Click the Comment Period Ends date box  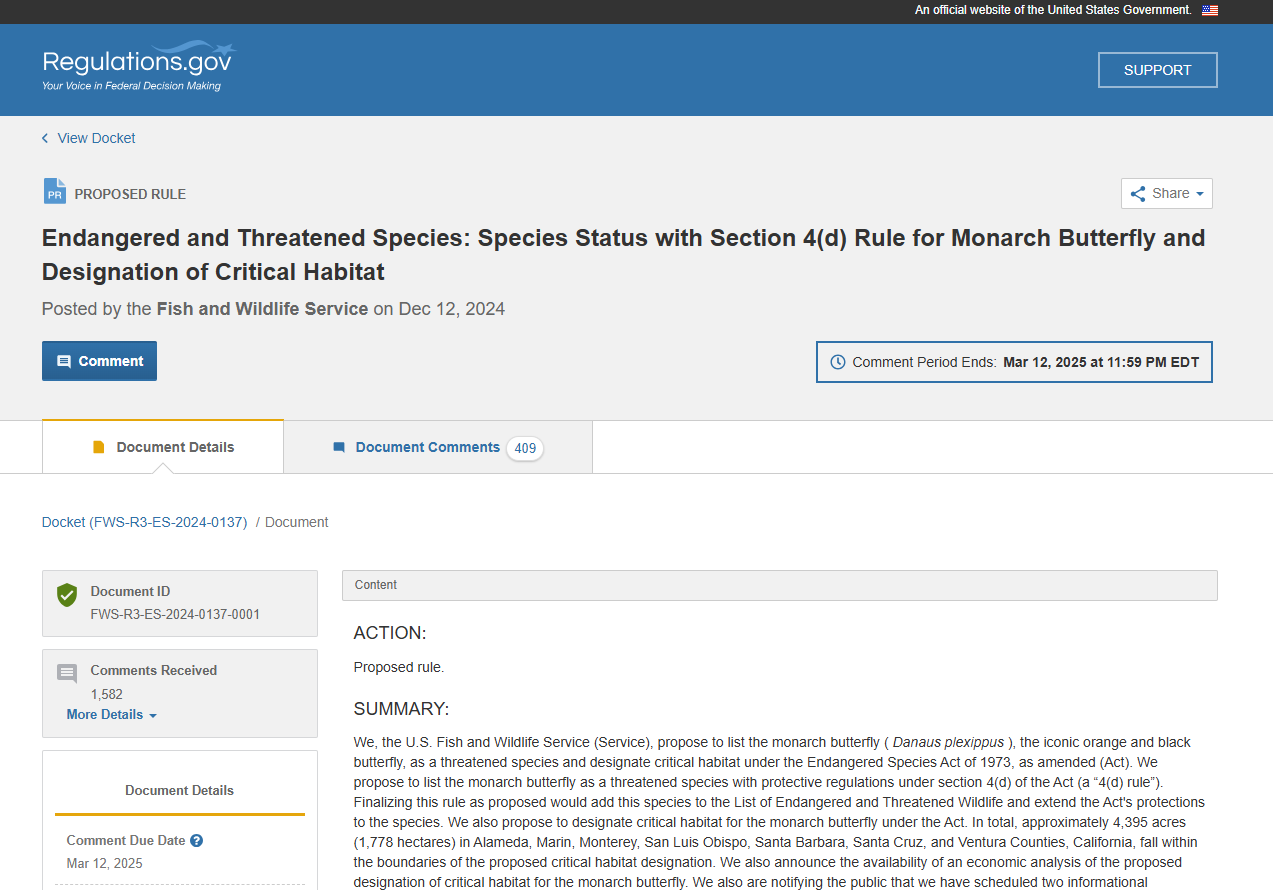1014,362
